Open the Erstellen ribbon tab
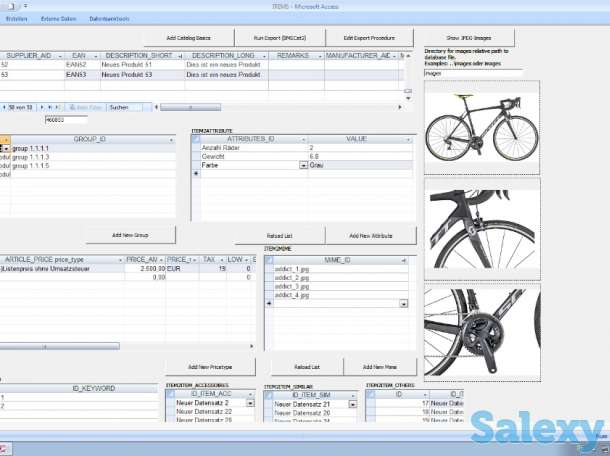610x456 pixels. (x=16, y=19)
